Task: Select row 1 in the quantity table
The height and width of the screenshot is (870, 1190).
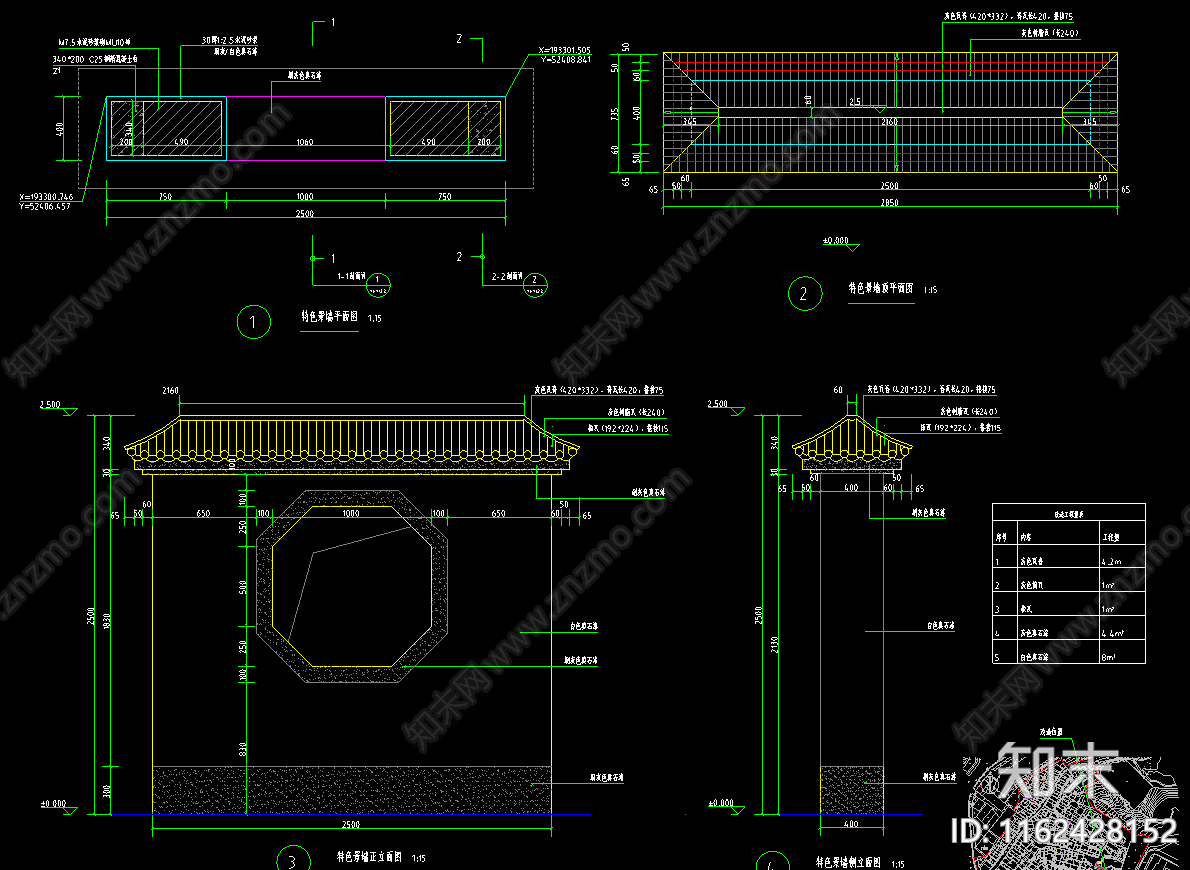Action: [1067, 561]
